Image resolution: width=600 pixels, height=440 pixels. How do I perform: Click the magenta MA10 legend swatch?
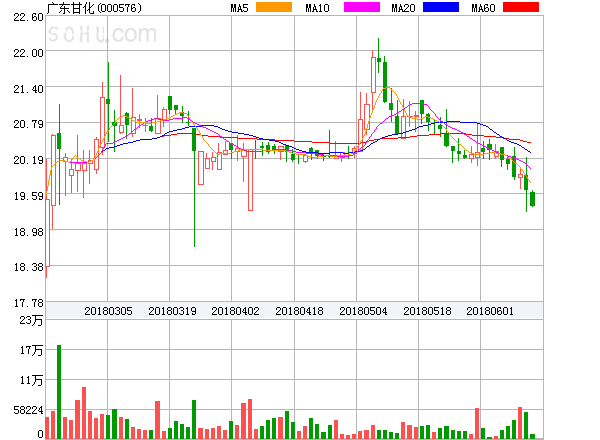click(362, 7)
